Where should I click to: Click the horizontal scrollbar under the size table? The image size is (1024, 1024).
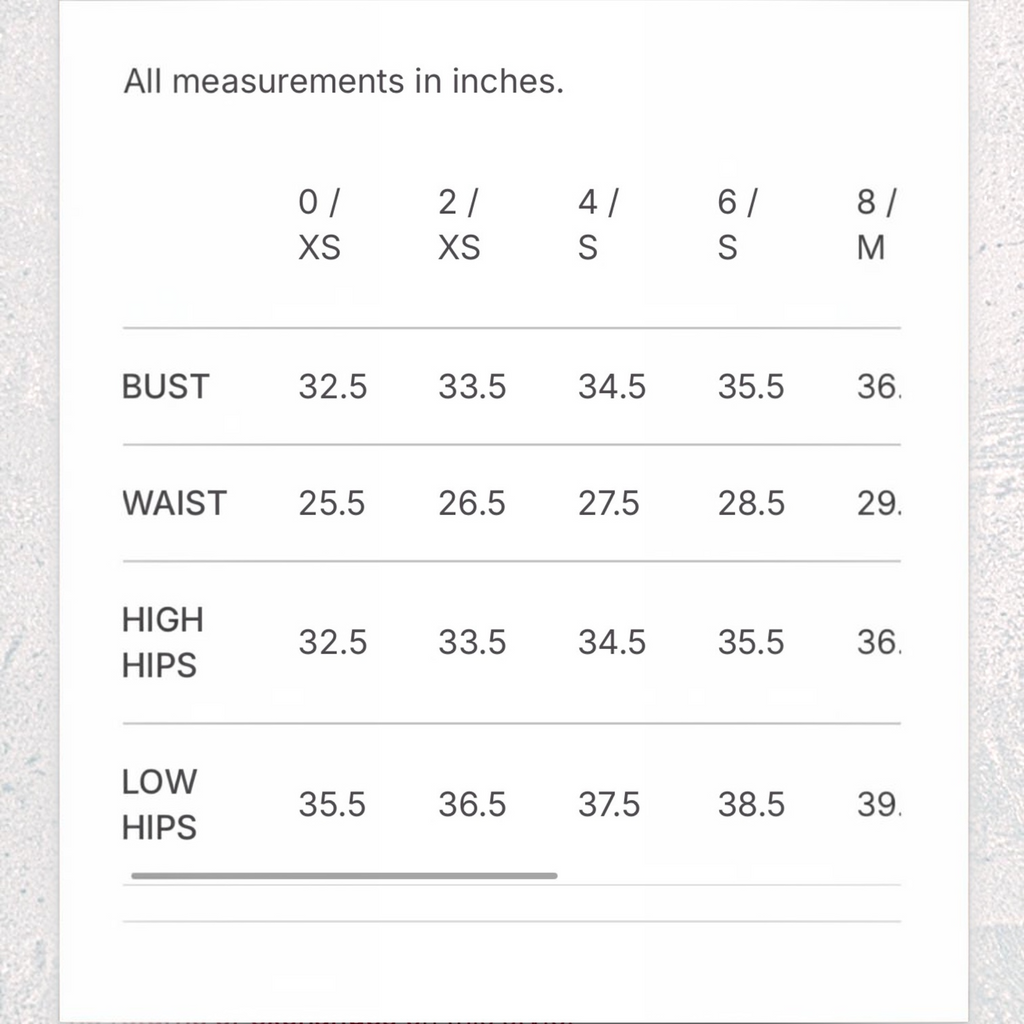(344, 876)
